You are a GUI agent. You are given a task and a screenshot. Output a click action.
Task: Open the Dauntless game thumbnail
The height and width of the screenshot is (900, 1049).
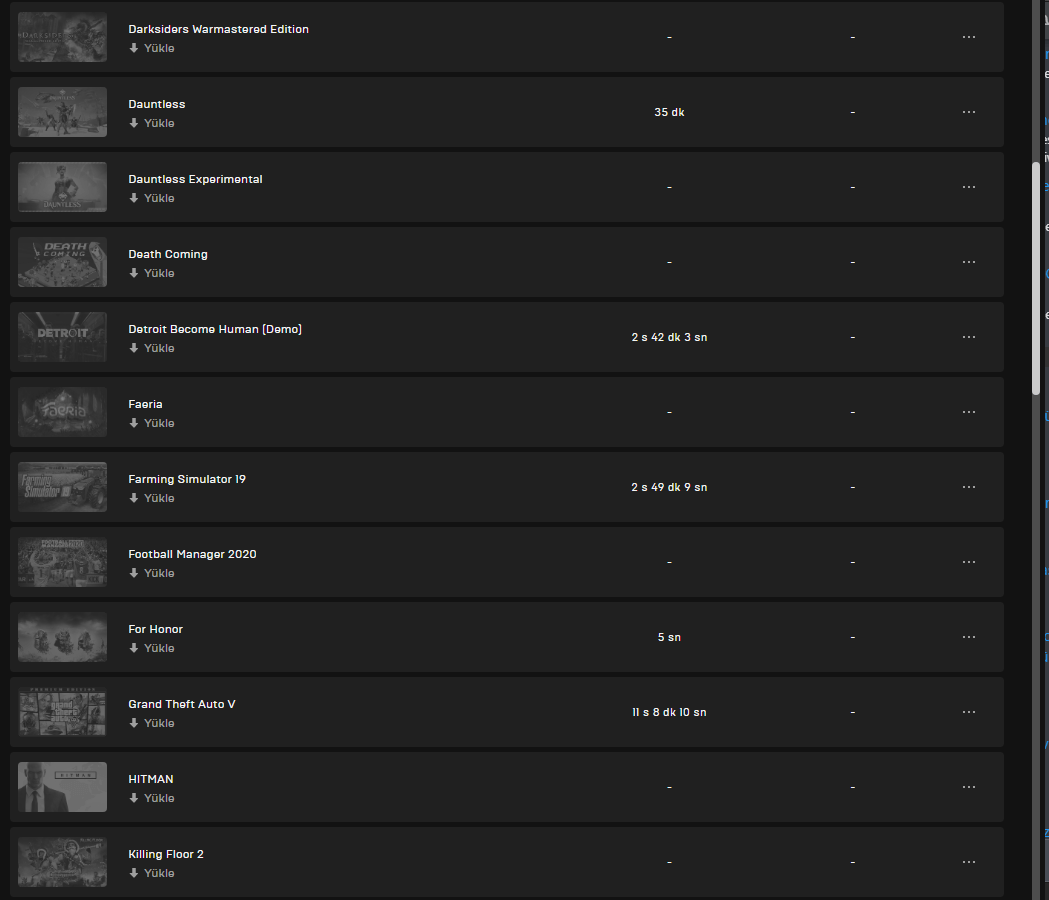click(62, 112)
